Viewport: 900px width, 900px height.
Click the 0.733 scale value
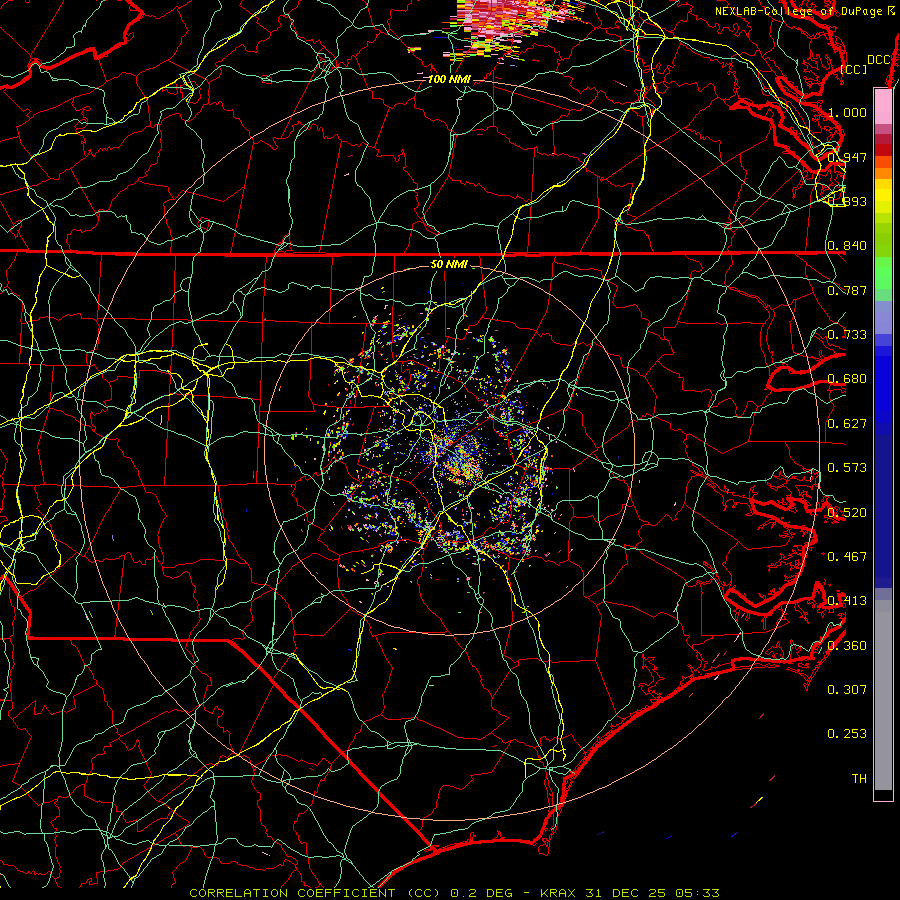[848, 335]
